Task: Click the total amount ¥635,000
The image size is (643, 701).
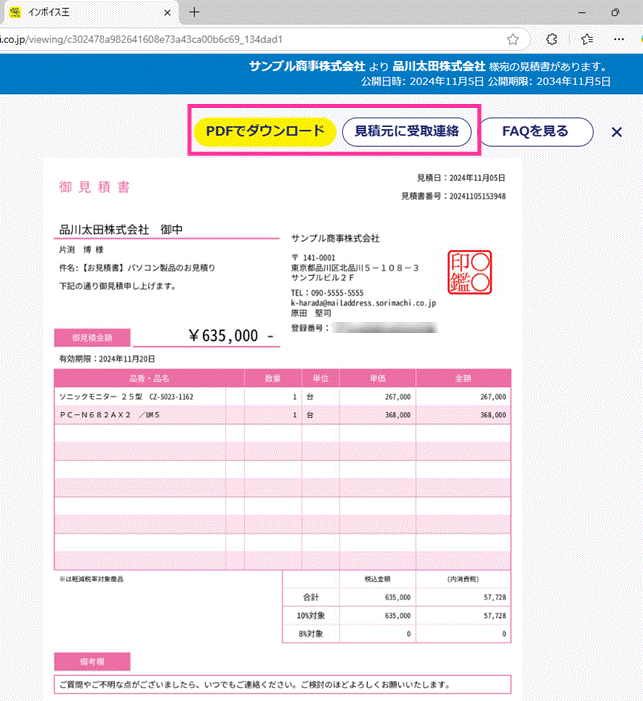Action: [231, 335]
